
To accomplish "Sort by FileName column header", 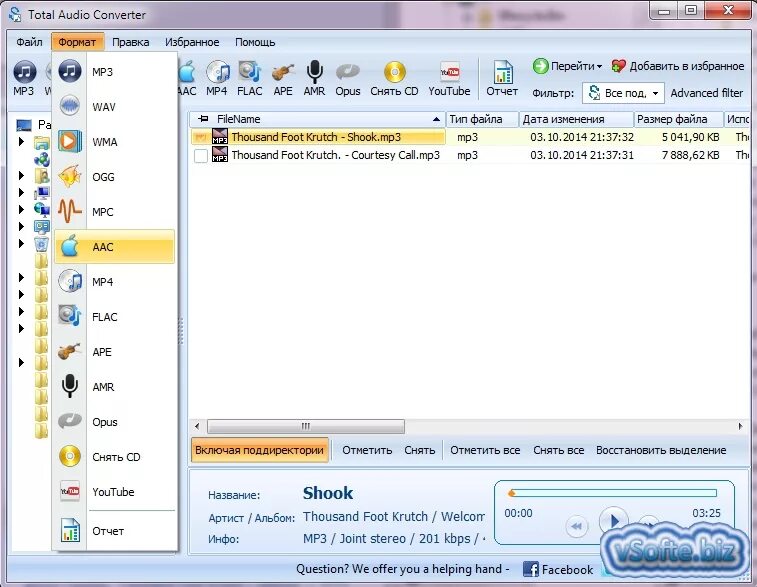I will pyautogui.click(x=317, y=119).
